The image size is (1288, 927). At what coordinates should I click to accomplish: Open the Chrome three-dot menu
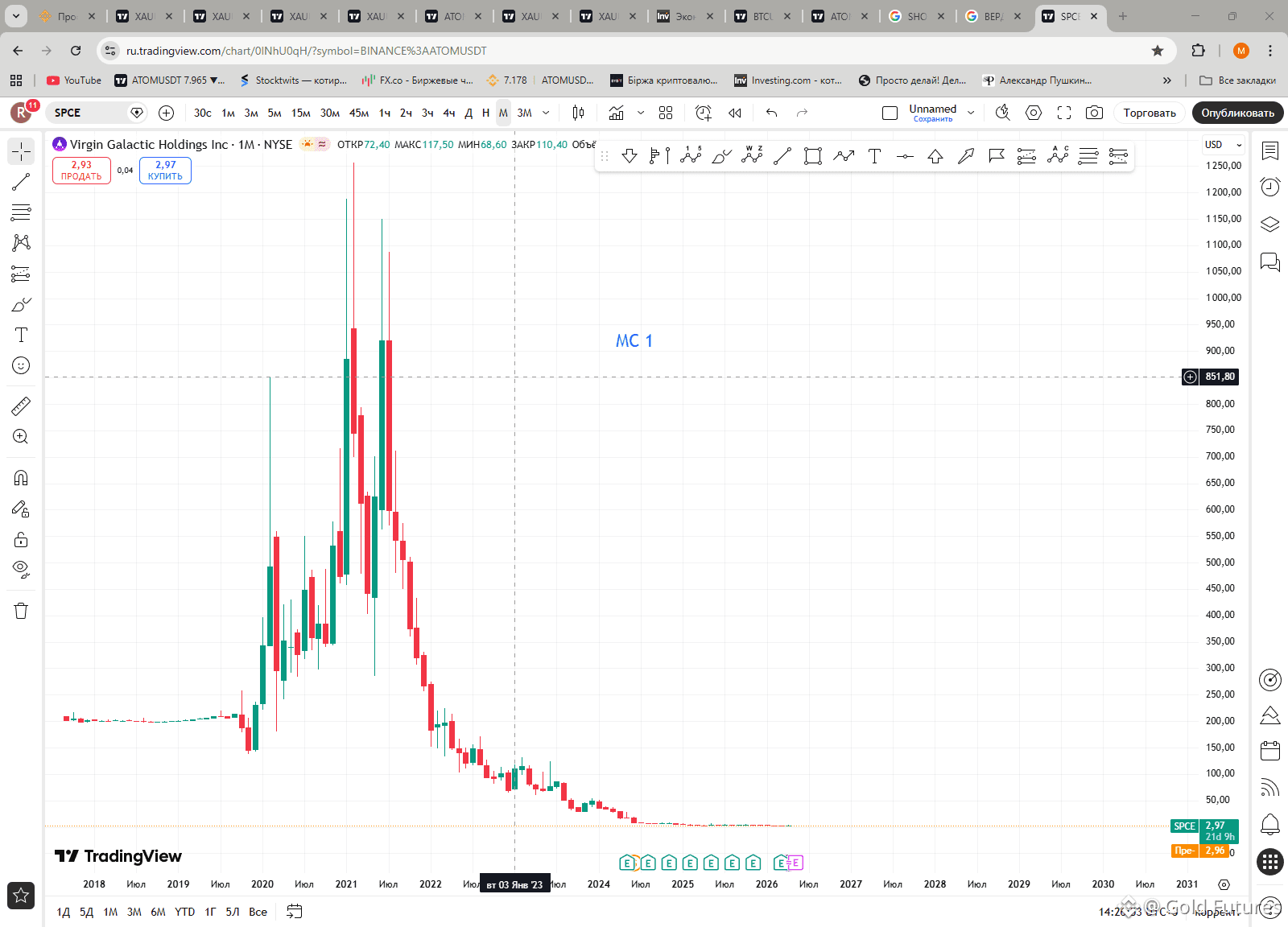click(1270, 51)
